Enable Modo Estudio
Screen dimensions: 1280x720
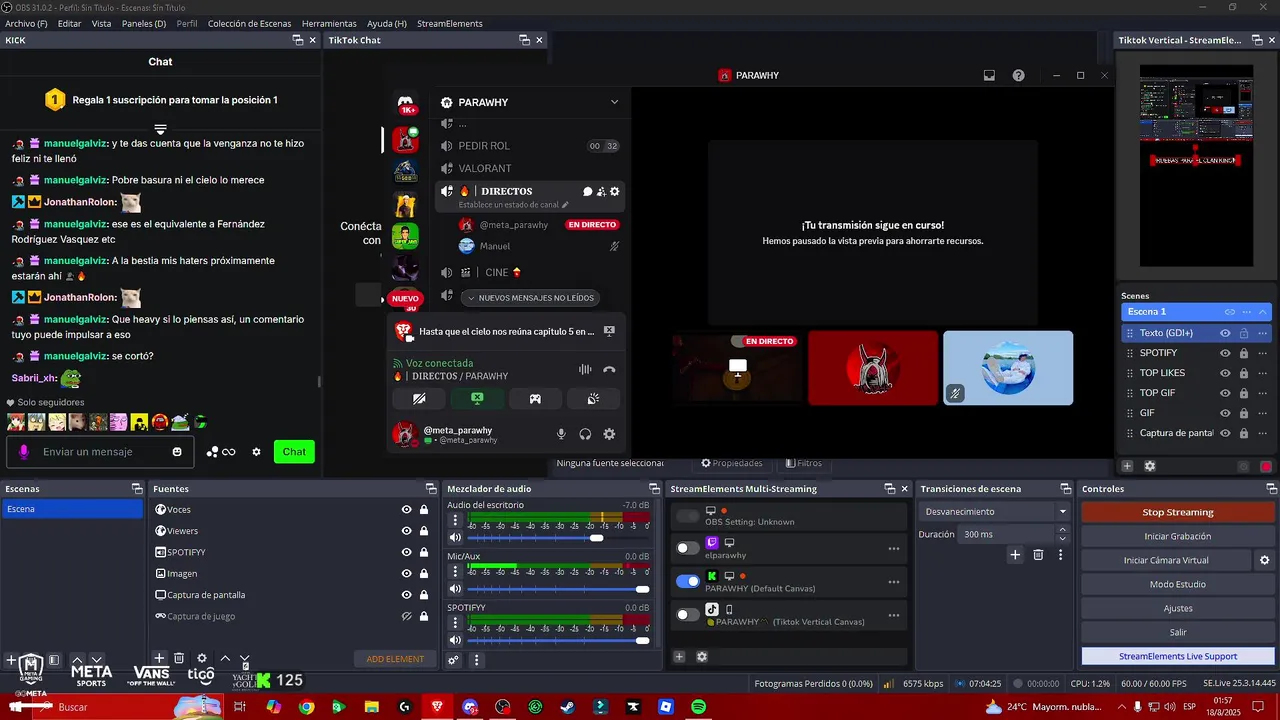[1178, 584]
